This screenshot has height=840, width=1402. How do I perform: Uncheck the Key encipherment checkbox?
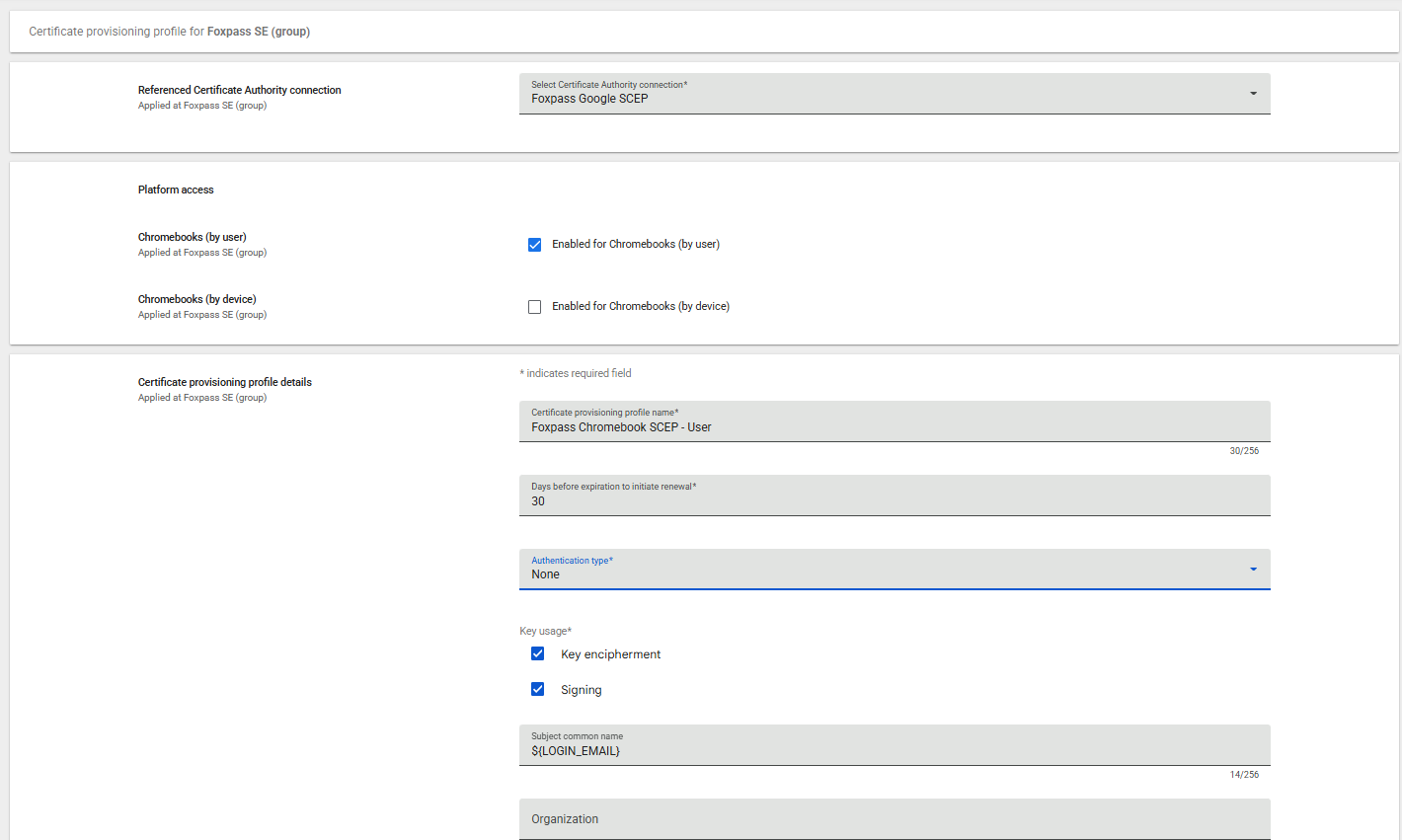(x=538, y=653)
